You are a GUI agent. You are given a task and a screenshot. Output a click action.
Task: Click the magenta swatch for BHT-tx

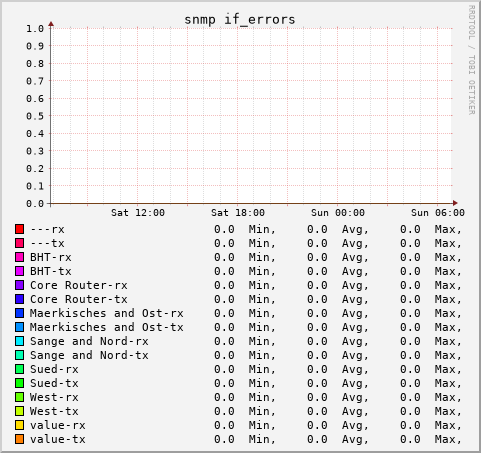[x=19, y=271]
